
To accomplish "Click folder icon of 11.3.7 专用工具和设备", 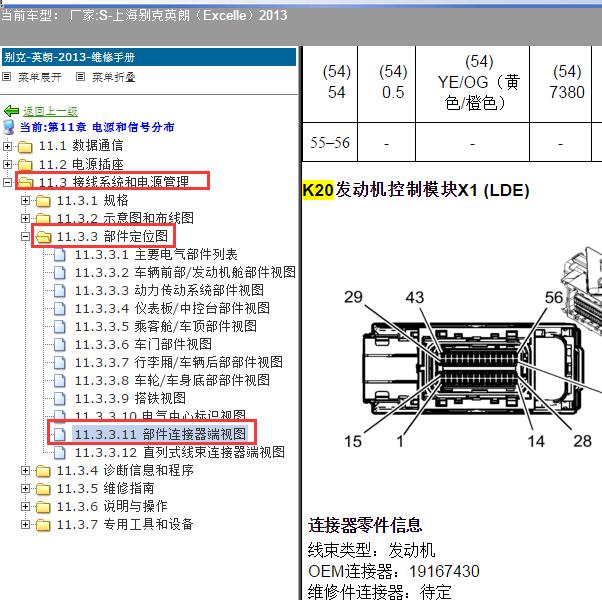I will 43,525.
